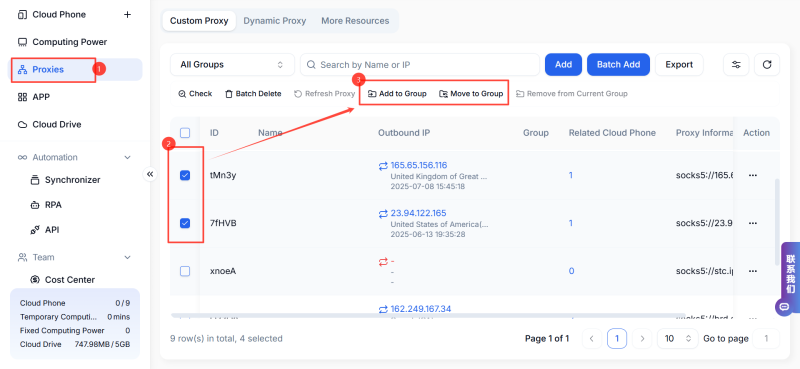
Task: Open Cloud Drive in sidebar
Action: [x=57, y=125]
